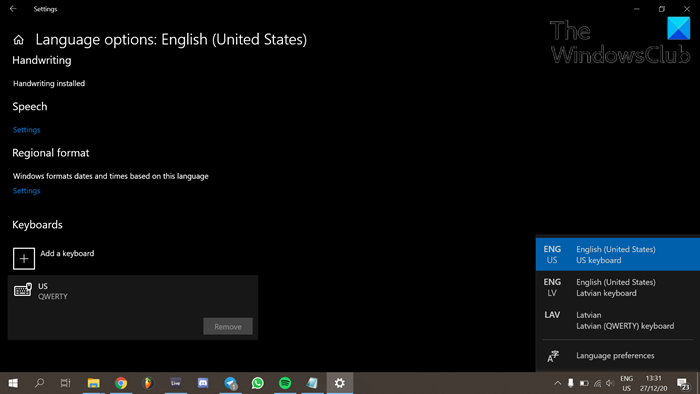The height and width of the screenshot is (394, 700).
Task: Select the US QWERTY keyboard entry
Action: click(x=133, y=307)
